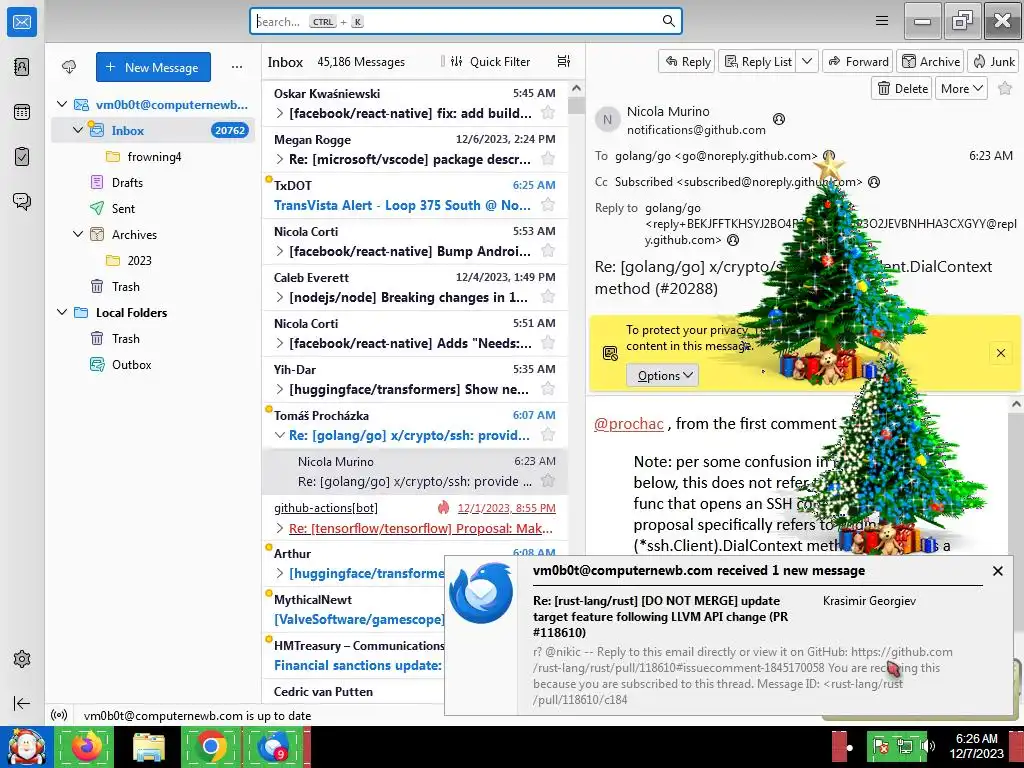Dismiss the remote content privacy bar
Screen dimensions: 1024x768
(1000, 353)
